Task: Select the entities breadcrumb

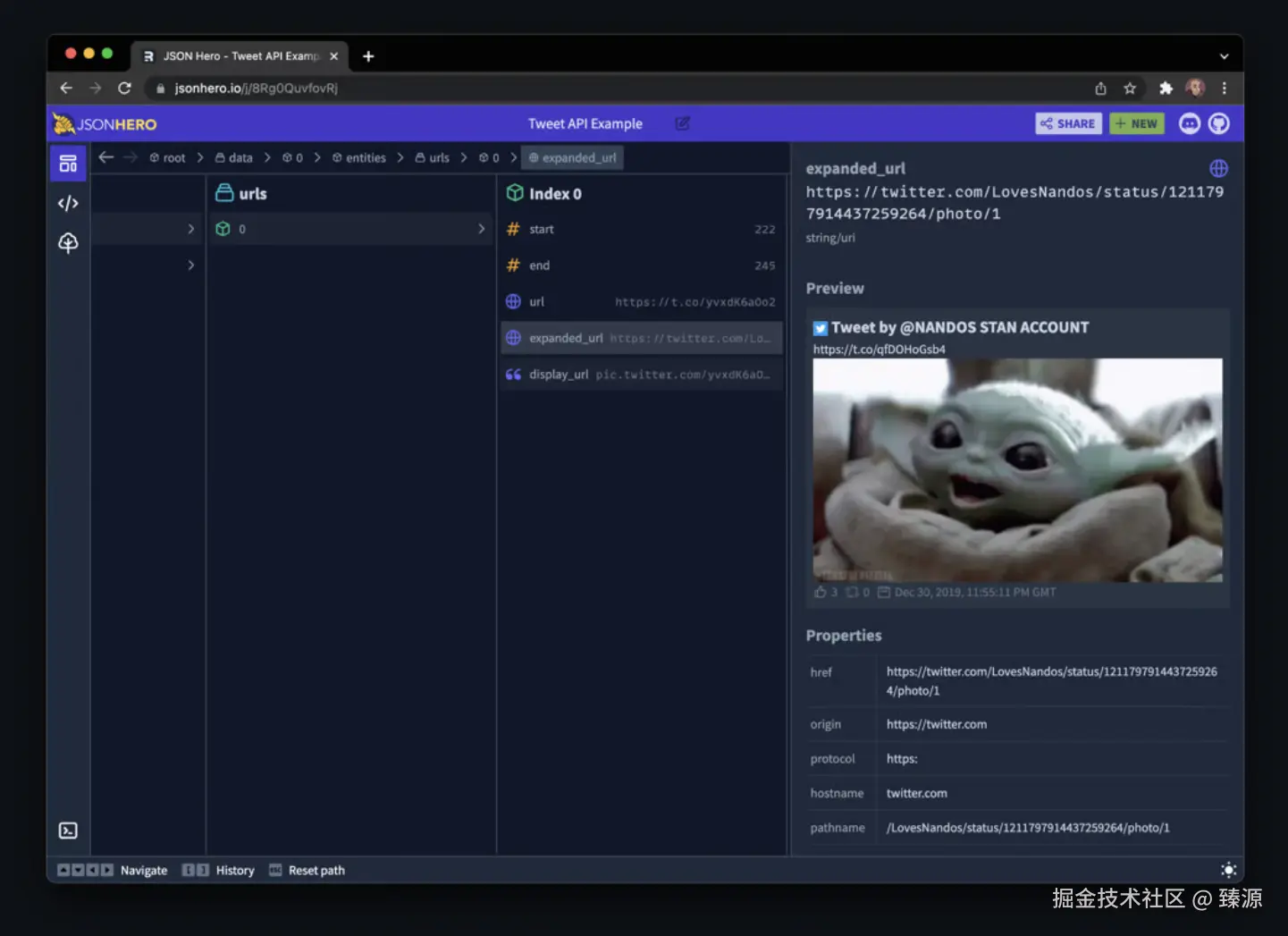Action: (359, 157)
